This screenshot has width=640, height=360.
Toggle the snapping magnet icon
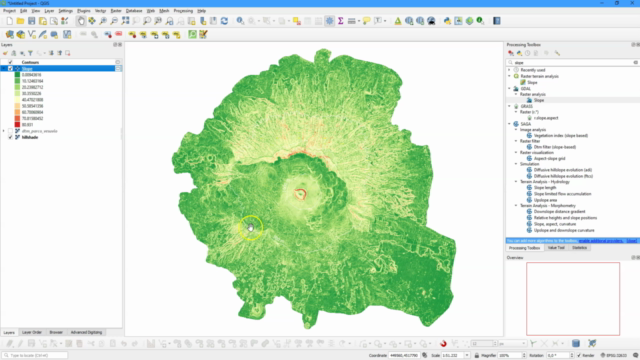point(443,344)
